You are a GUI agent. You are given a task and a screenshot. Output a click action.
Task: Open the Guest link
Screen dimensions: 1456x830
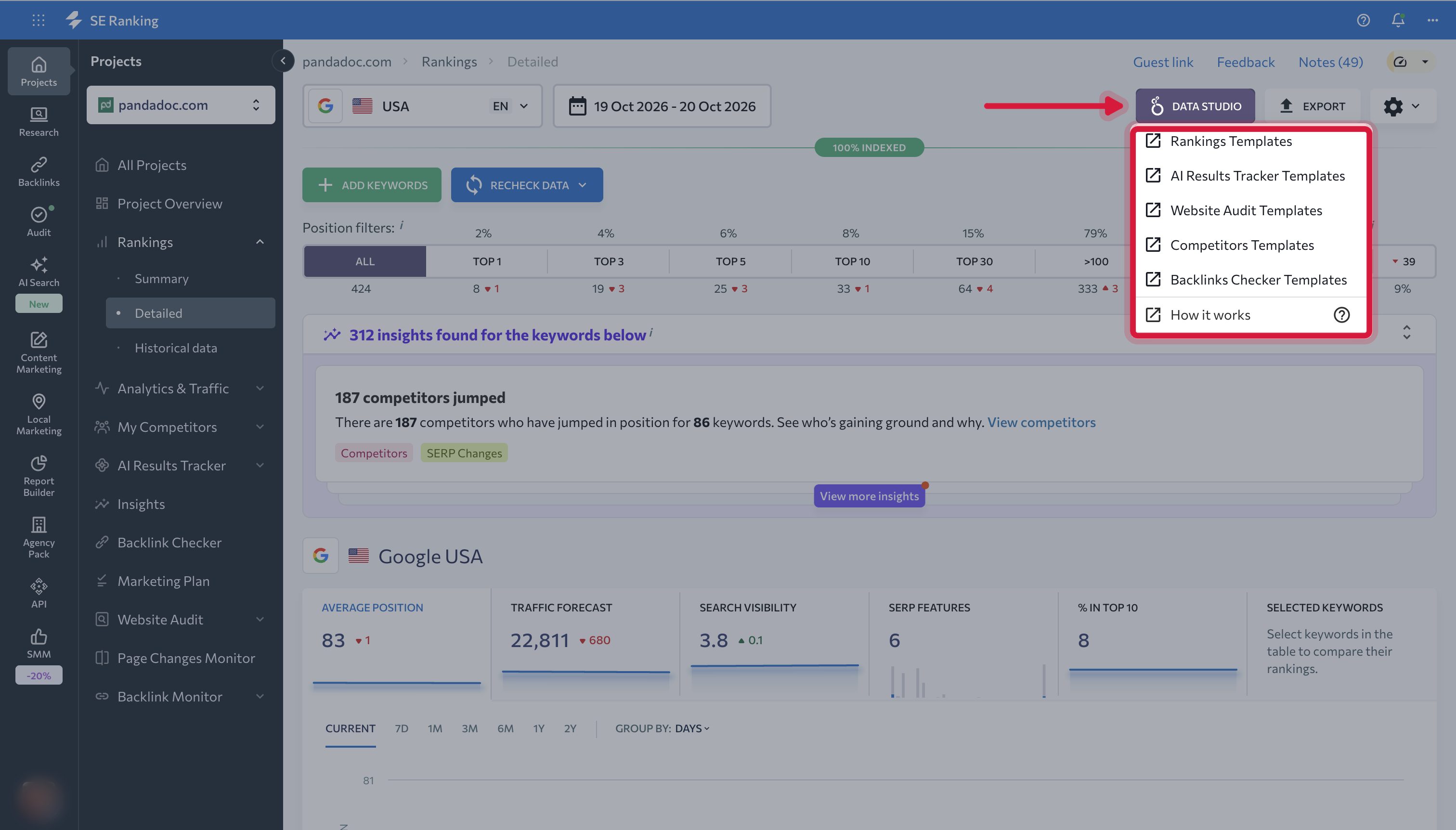click(x=1163, y=62)
